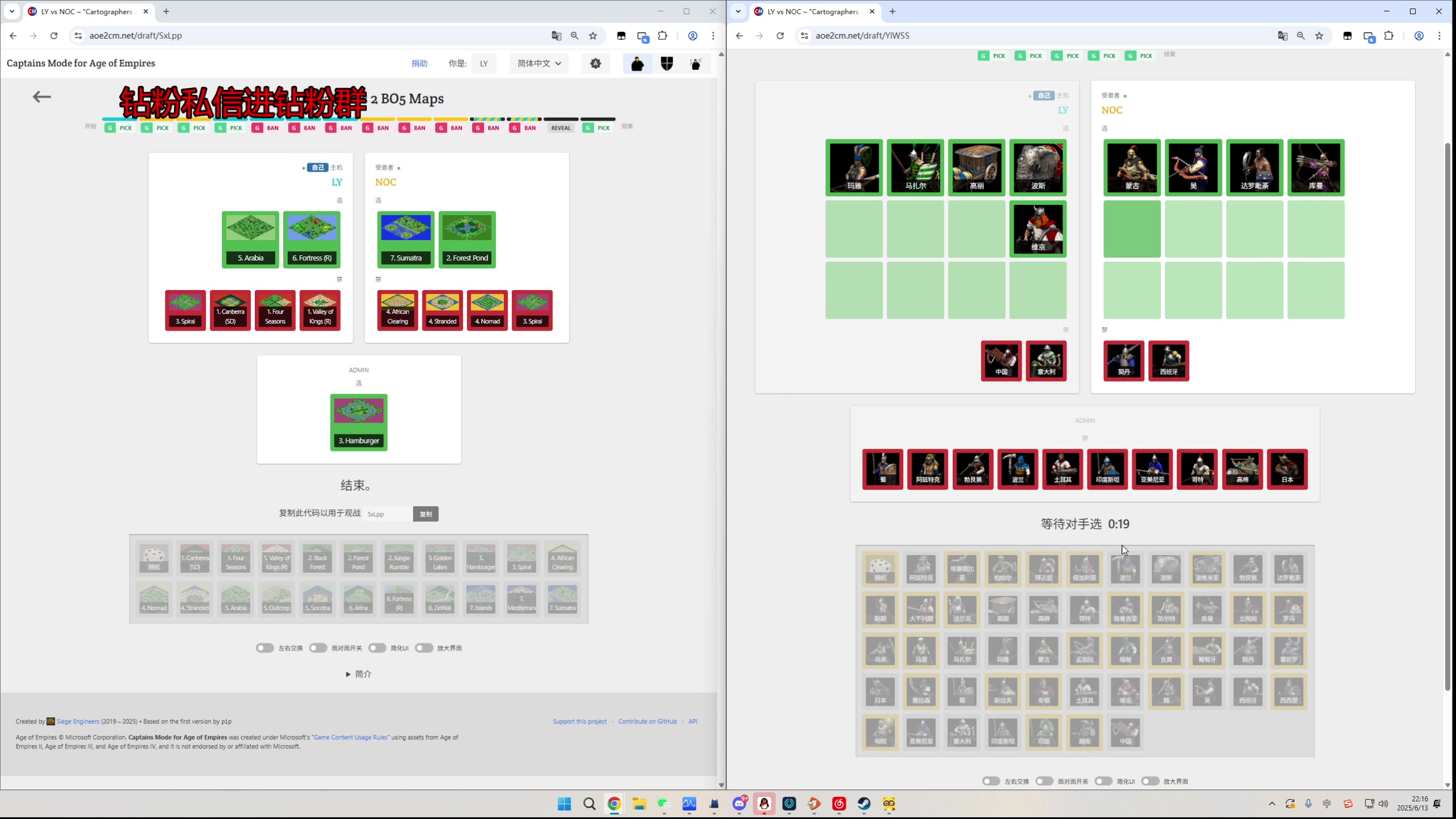Open File Explorer folder on taskbar
Screen dimensions: 1456x819
[x=639, y=804]
